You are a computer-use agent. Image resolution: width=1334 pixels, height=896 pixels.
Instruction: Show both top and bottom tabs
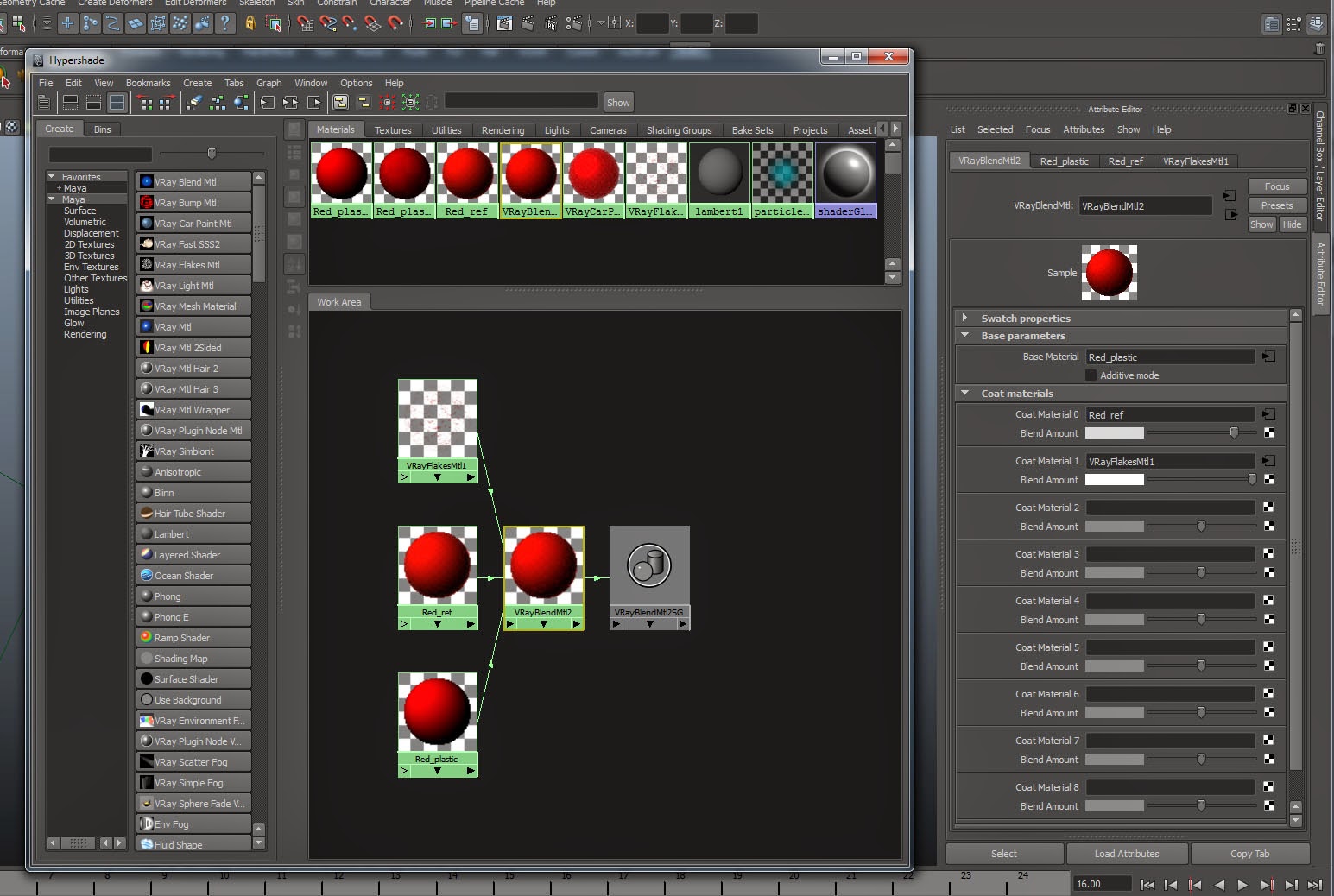117,103
